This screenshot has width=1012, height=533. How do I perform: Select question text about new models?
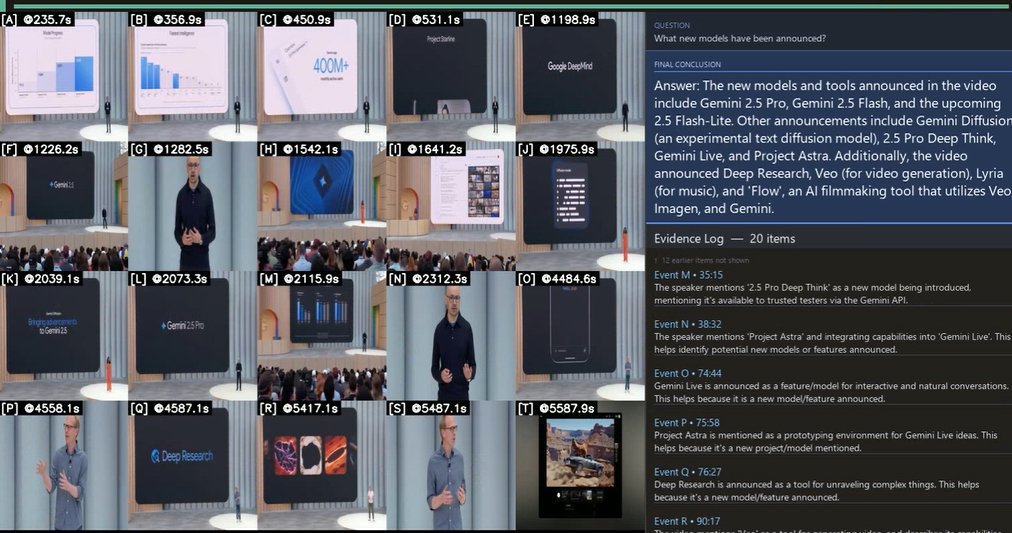pos(740,39)
